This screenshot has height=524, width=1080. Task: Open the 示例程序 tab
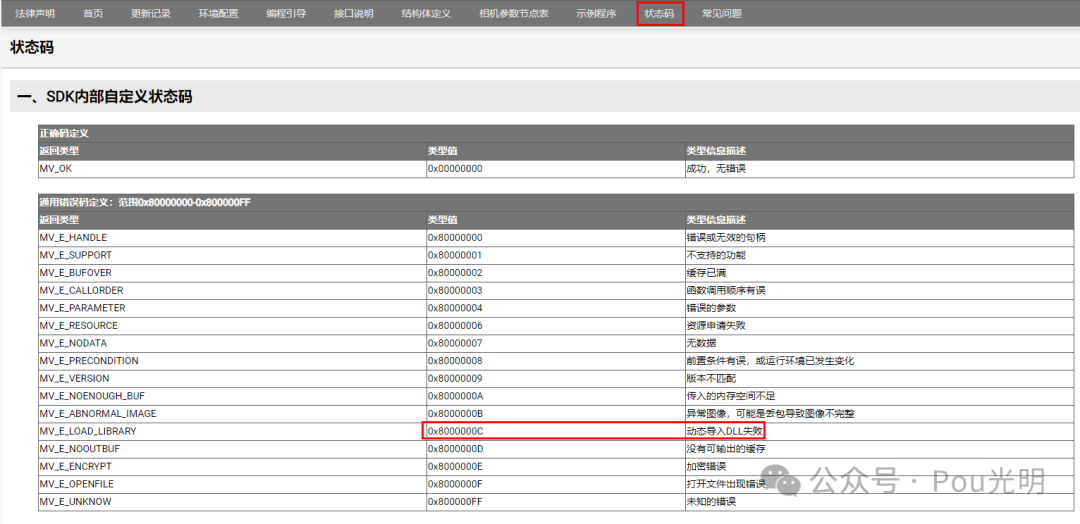coord(596,13)
